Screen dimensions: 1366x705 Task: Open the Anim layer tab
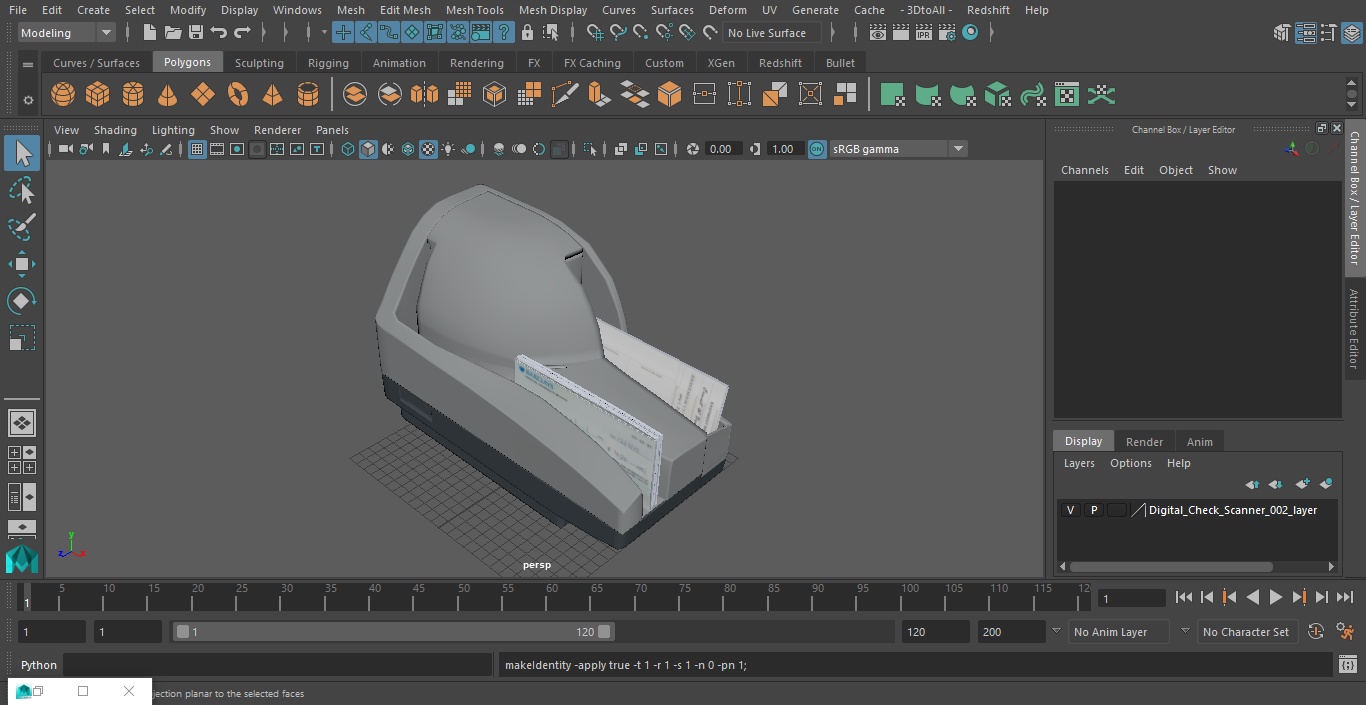(1199, 442)
